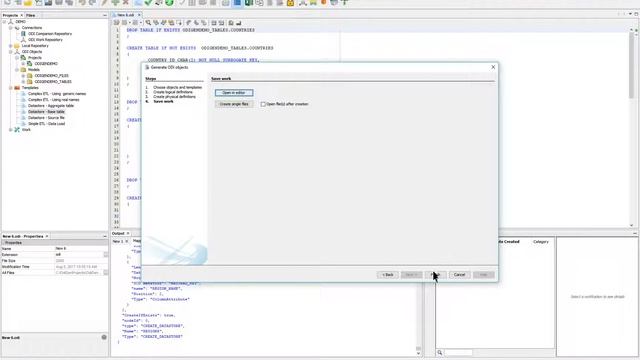Click the red X icon in top toolbar

coord(126,3)
